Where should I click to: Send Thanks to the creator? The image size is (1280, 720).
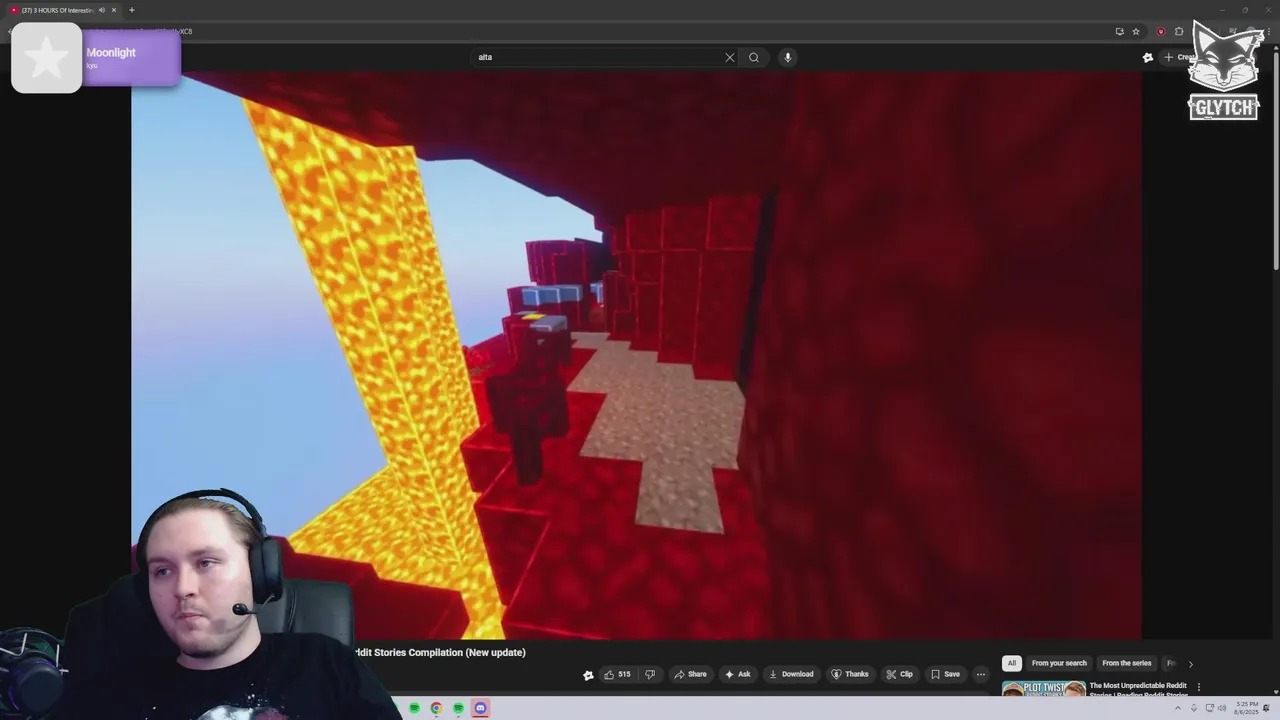(850, 674)
